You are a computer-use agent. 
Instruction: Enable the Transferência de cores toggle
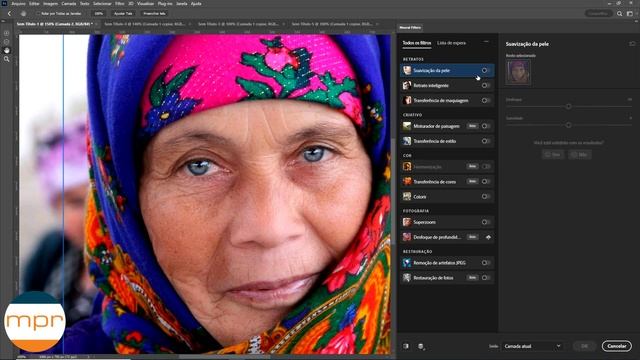coord(485,181)
